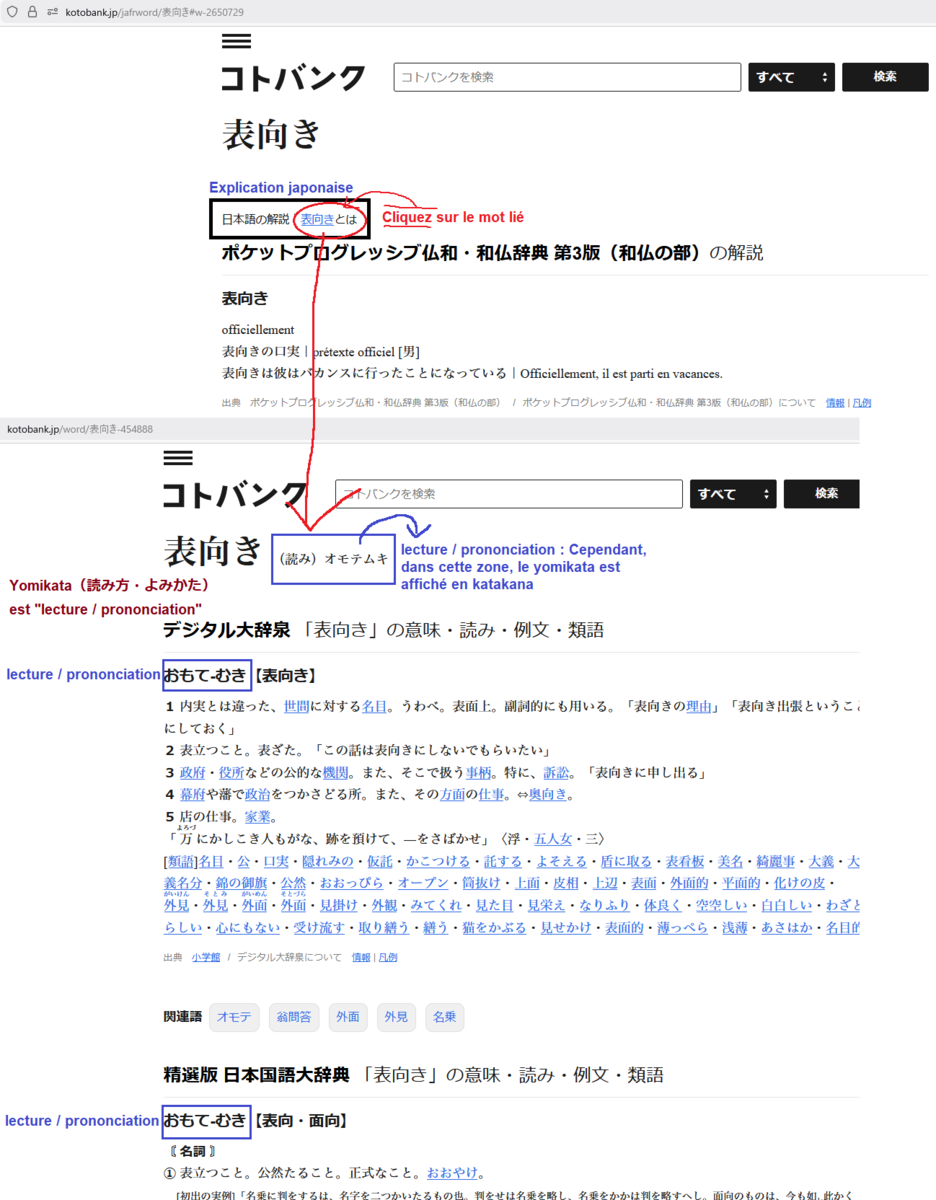The width and height of the screenshot is (936, 1200).
Task: Click the 小学館 source link
Action: [206, 958]
